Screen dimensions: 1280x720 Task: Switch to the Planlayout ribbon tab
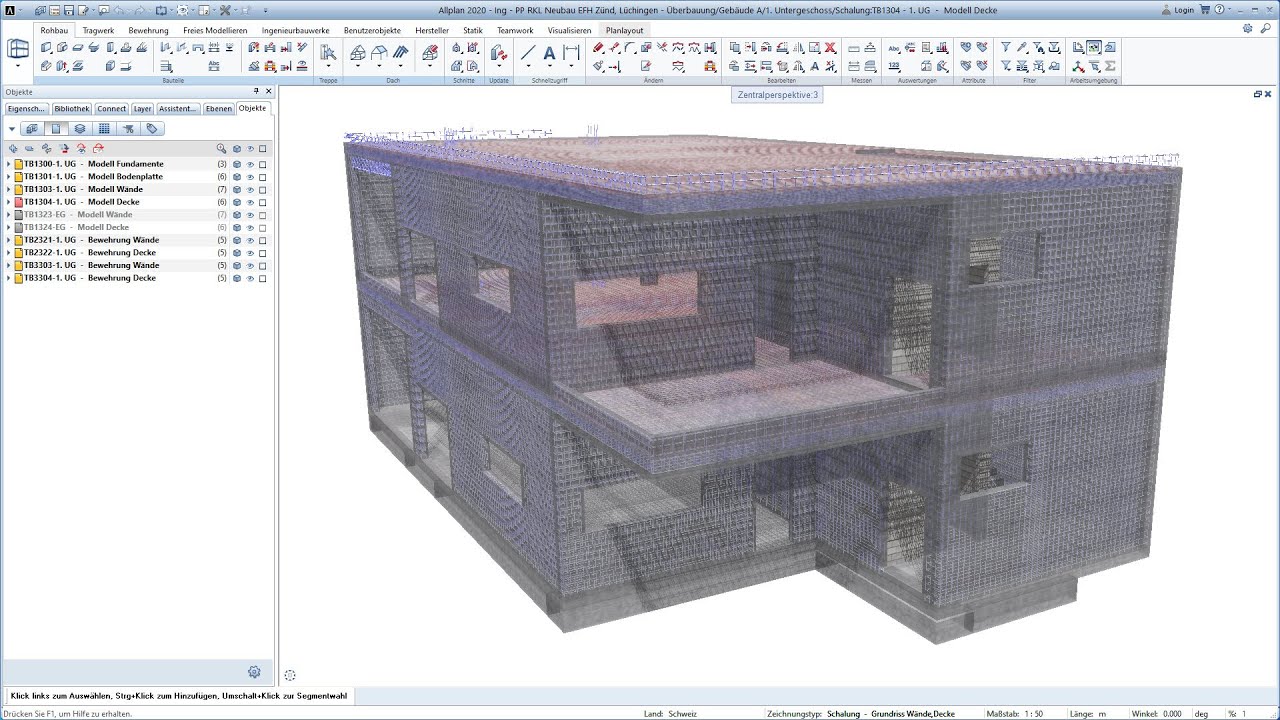625,30
